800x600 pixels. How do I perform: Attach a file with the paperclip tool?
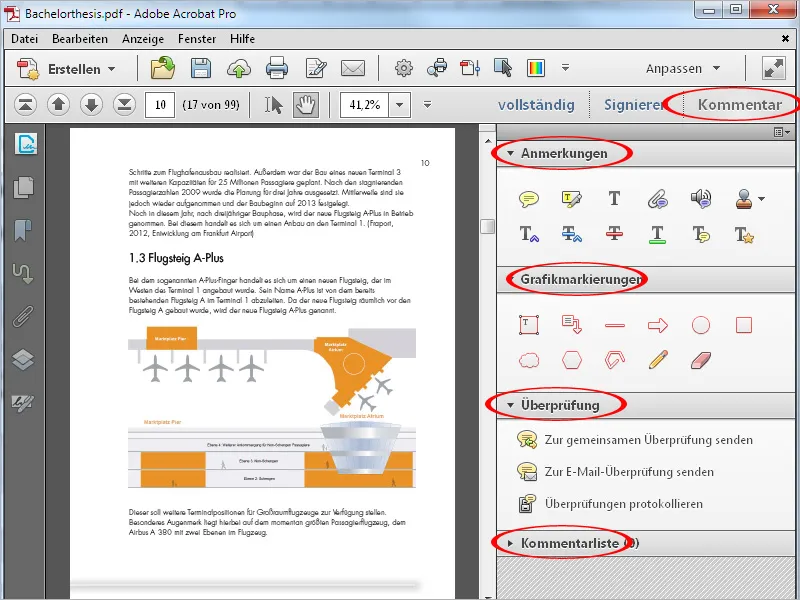[x=658, y=198]
